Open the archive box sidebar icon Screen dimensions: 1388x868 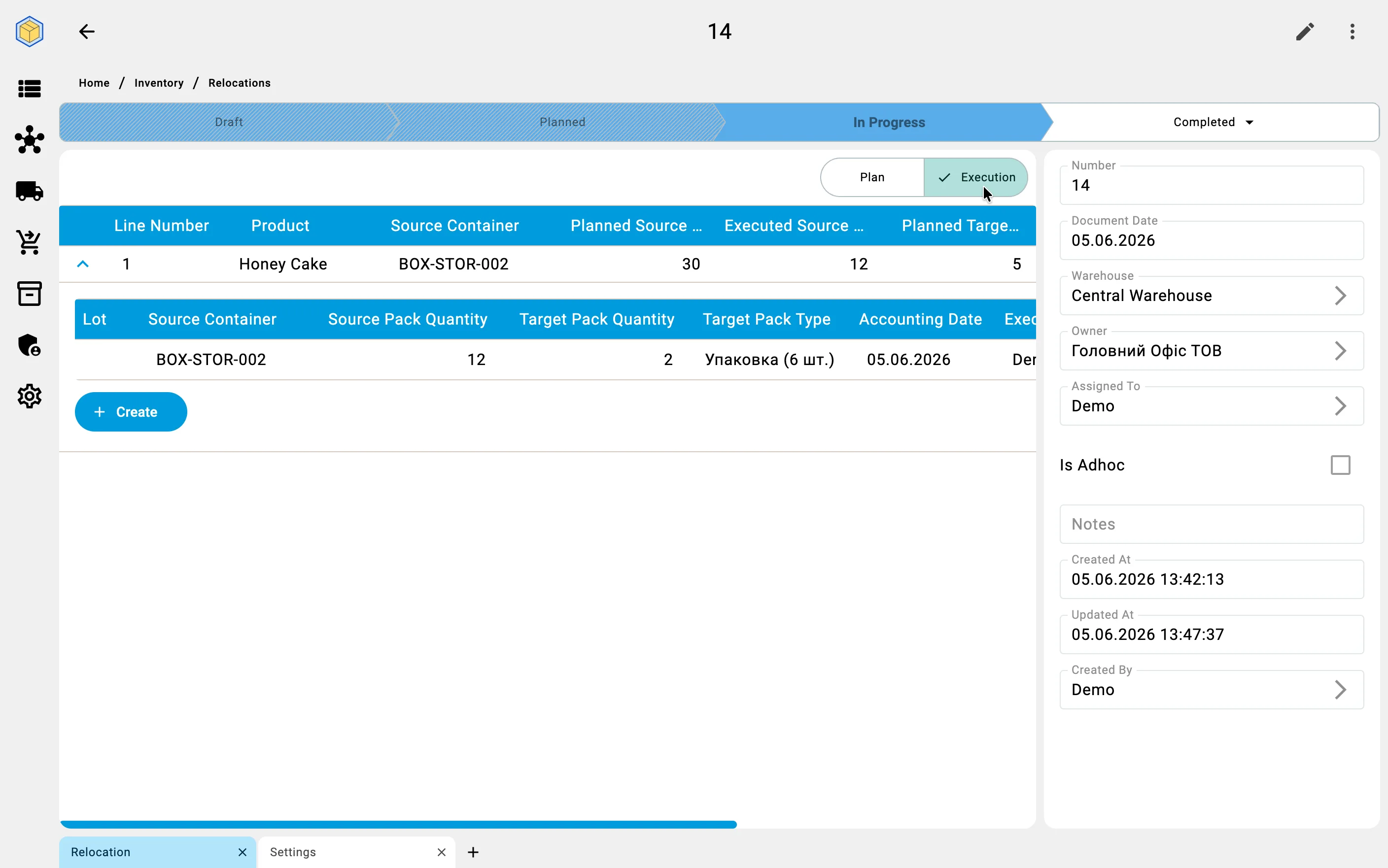pos(29,293)
